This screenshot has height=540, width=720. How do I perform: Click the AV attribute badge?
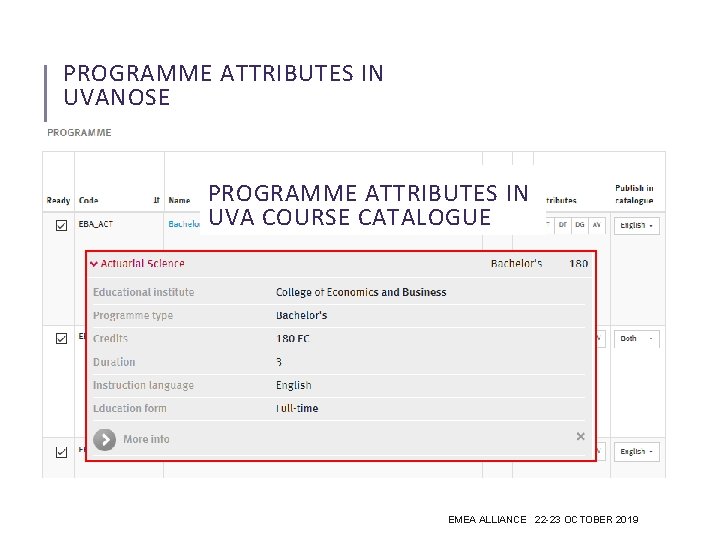click(597, 225)
